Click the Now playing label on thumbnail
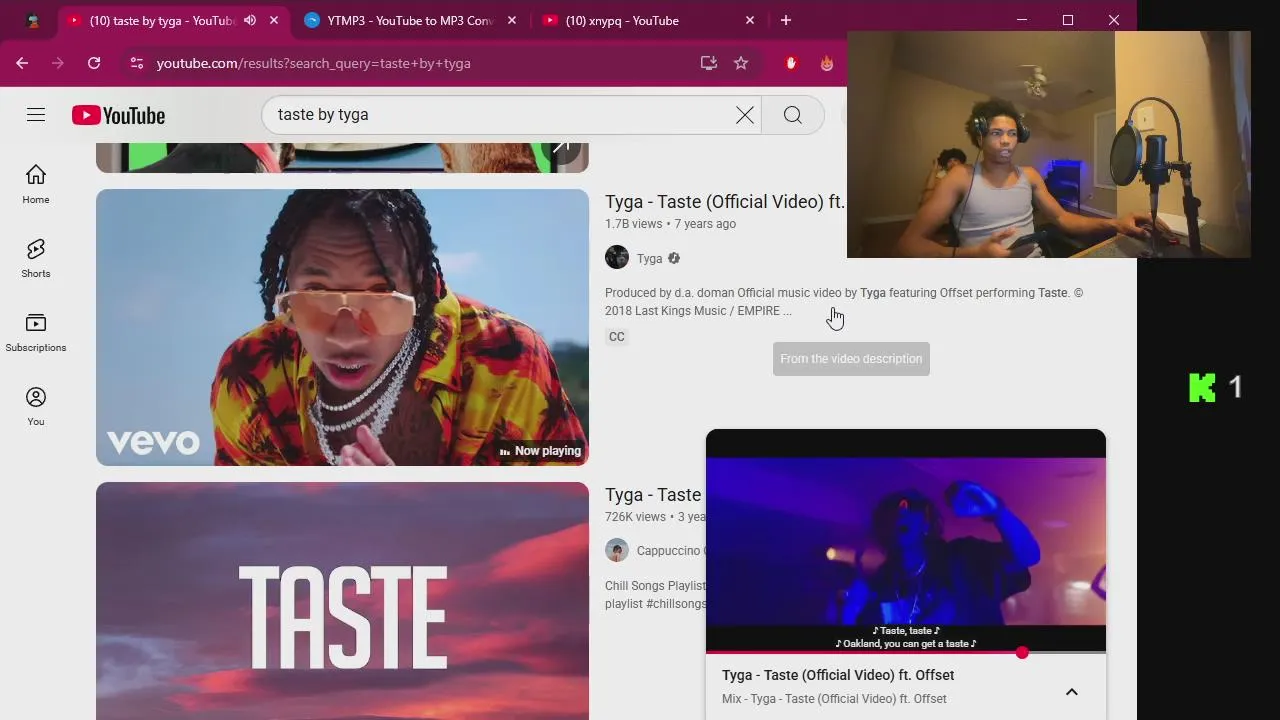This screenshot has height=720, width=1280. tap(540, 451)
